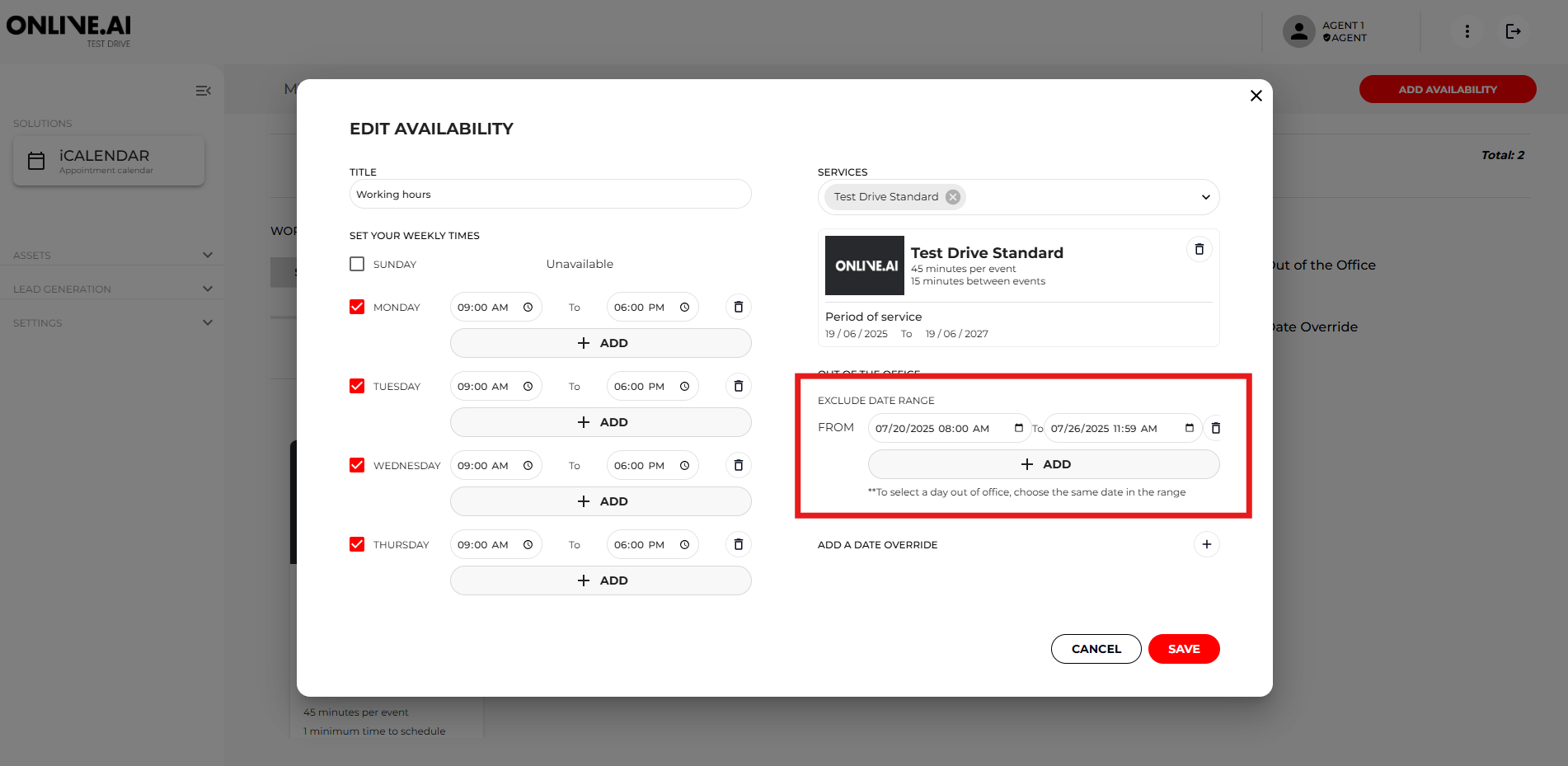Uncheck the Thursday availability checkbox
The height and width of the screenshot is (766, 1568).
tap(357, 544)
